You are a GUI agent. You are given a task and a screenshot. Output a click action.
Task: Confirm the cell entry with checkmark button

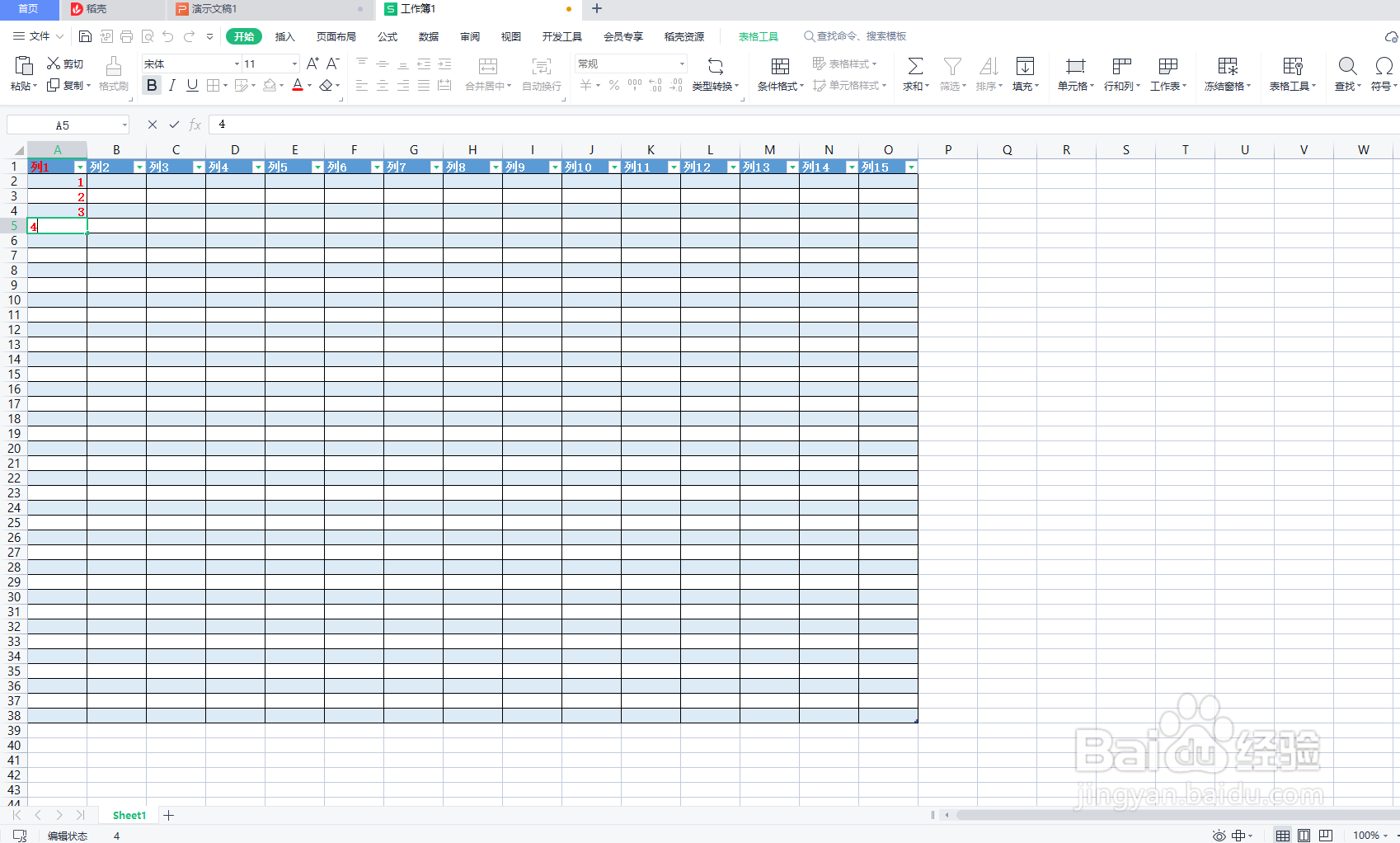click(174, 125)
